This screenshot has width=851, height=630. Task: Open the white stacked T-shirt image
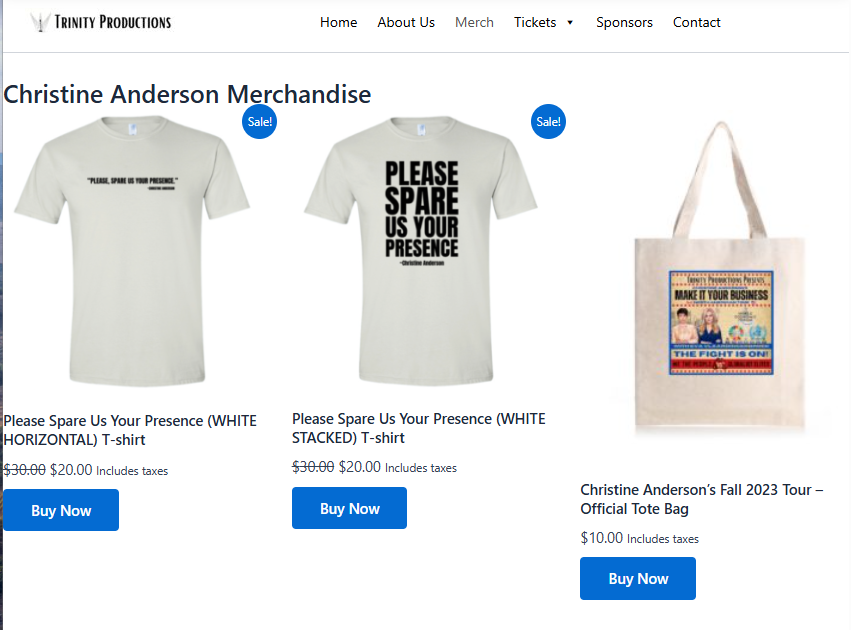421,251
